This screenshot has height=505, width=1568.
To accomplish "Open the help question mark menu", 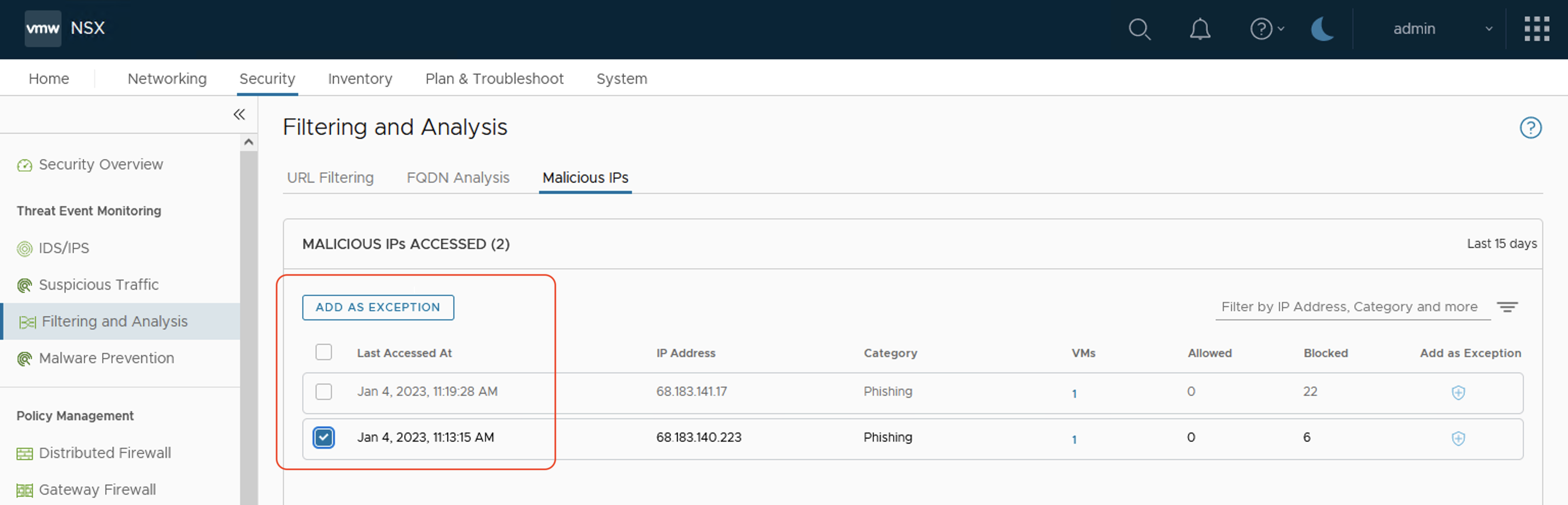I will coord(1267,29).
